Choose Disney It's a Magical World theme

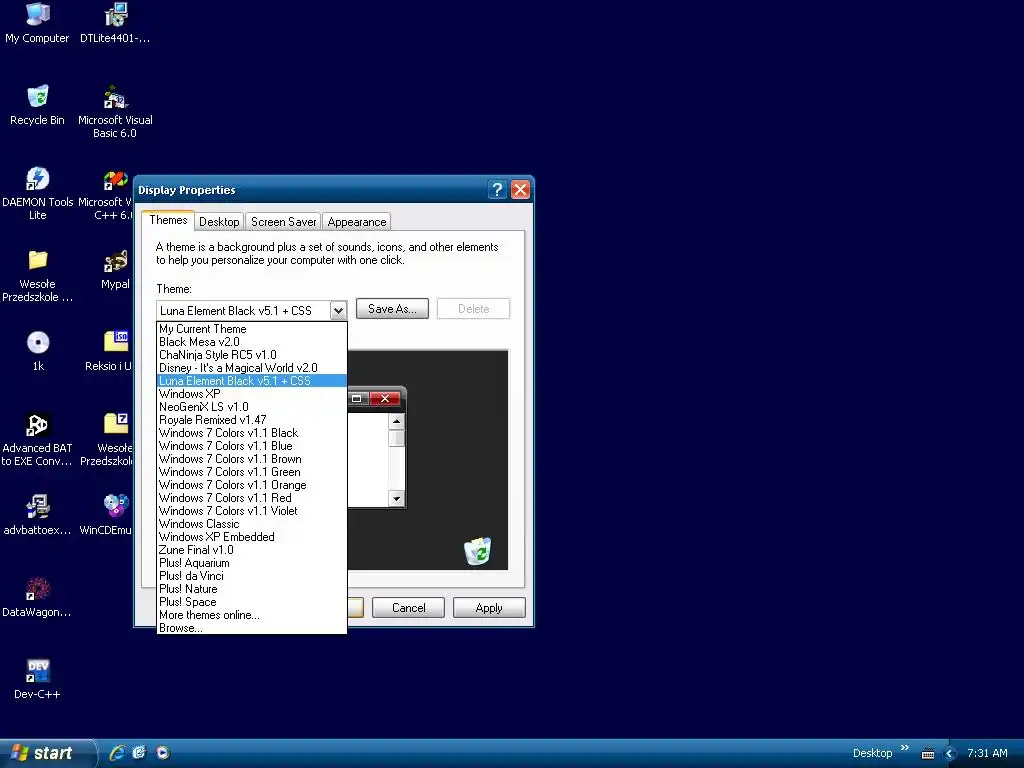[252, 368]
